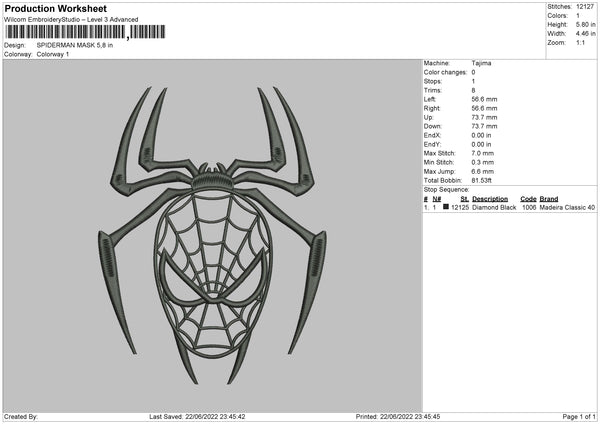This screenshot has height=424, width=600.
Task: Click the 'Colorway 1' value
Action: tap(53, 54)
